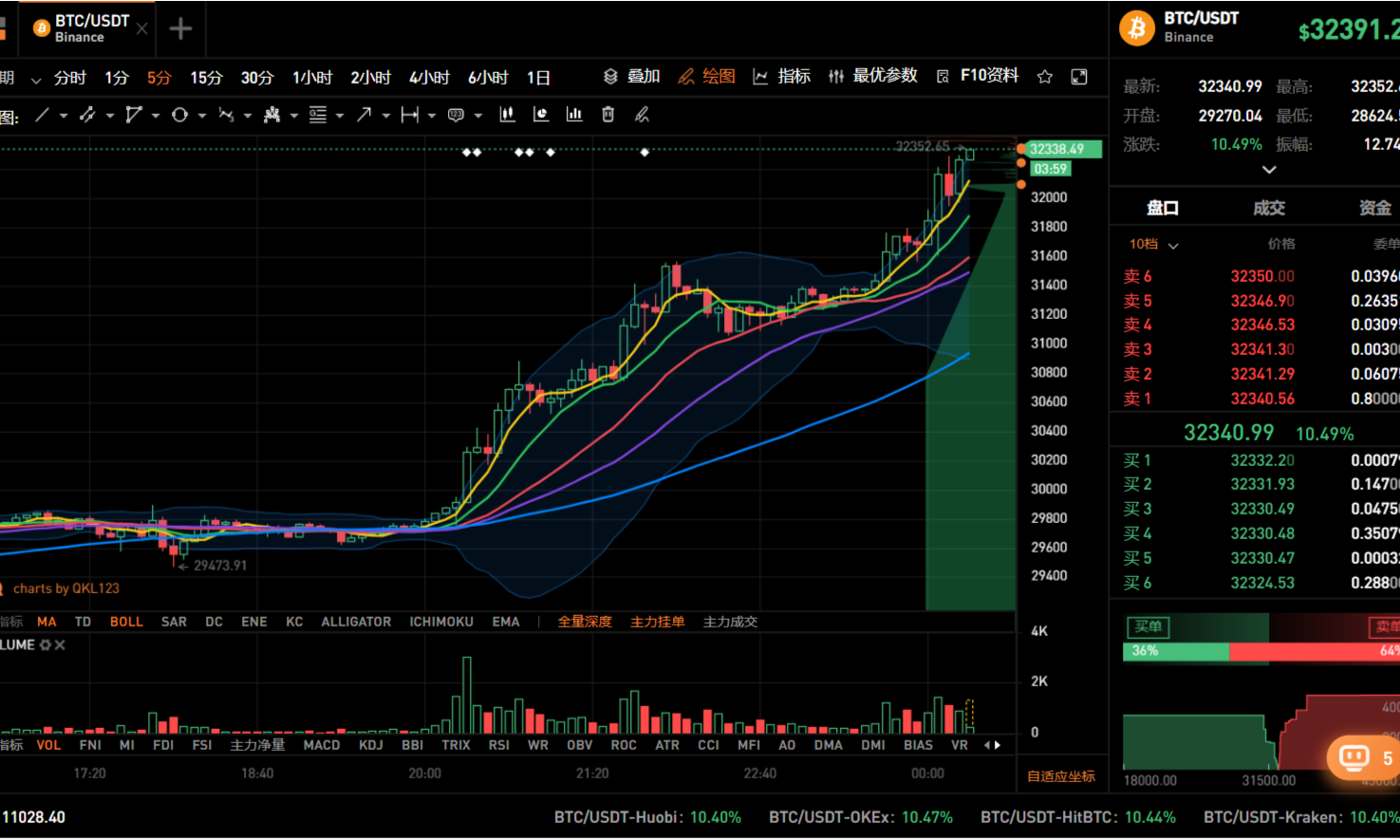1400x840 pixels.
Task: Select the arrow drawing tool
Action: [x=364, y=115]
